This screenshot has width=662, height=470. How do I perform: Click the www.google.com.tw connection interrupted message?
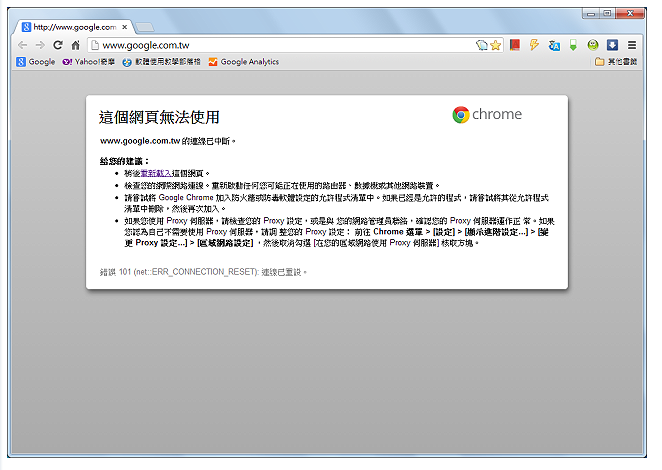tap(168, 141)
